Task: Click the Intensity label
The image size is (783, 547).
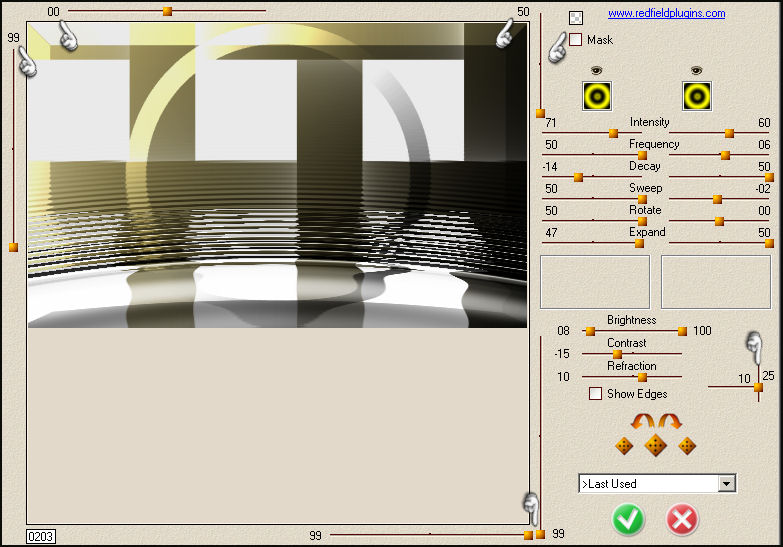Action: (x=649, y=122)
